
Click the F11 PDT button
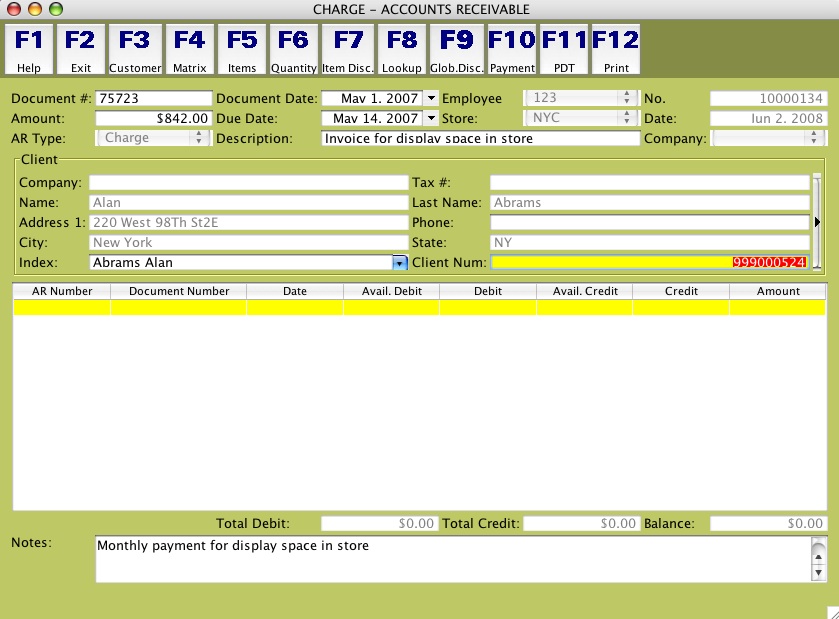(x=564, y=49)
